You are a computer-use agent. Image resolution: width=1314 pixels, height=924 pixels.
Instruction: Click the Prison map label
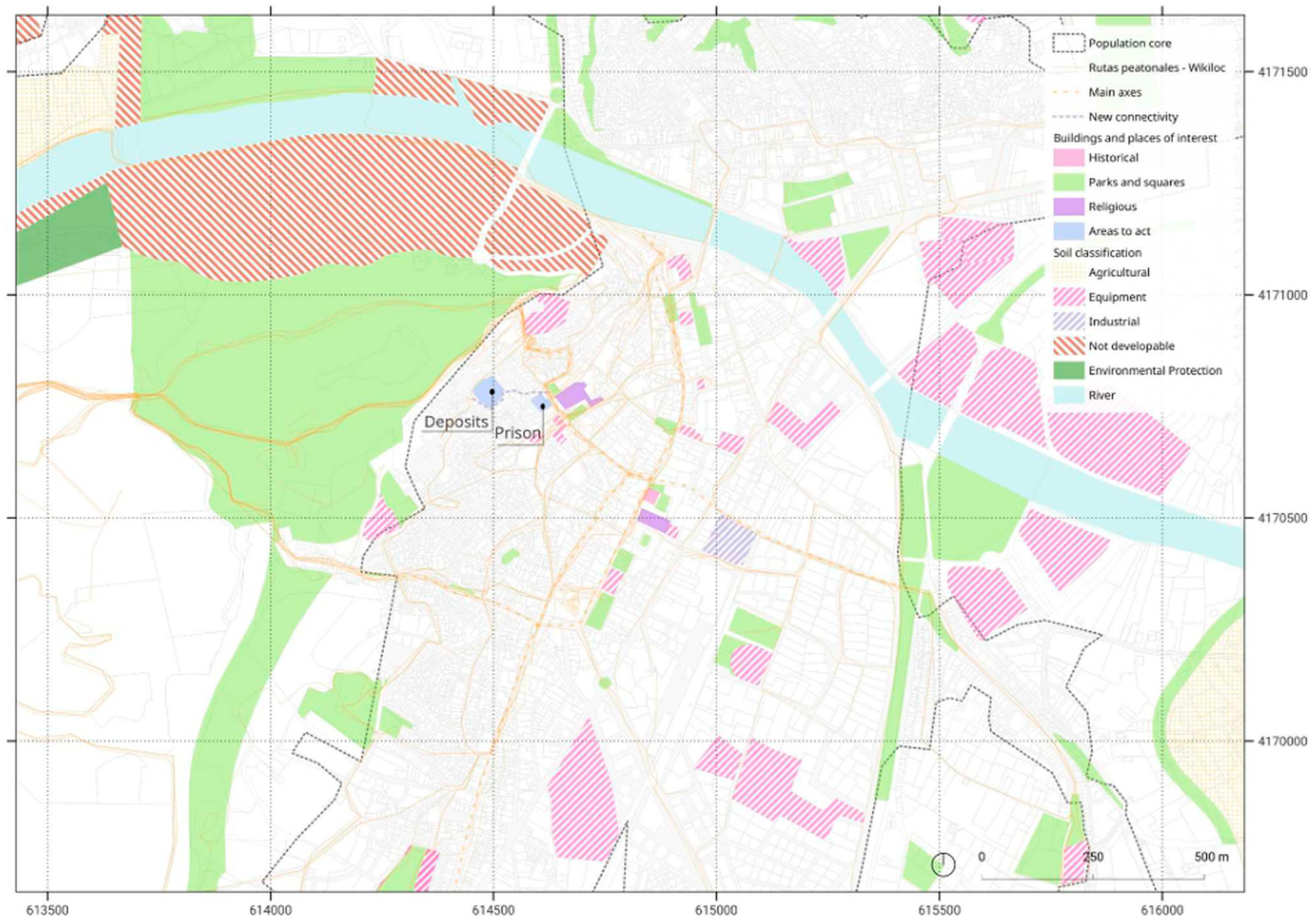point(517,433)
